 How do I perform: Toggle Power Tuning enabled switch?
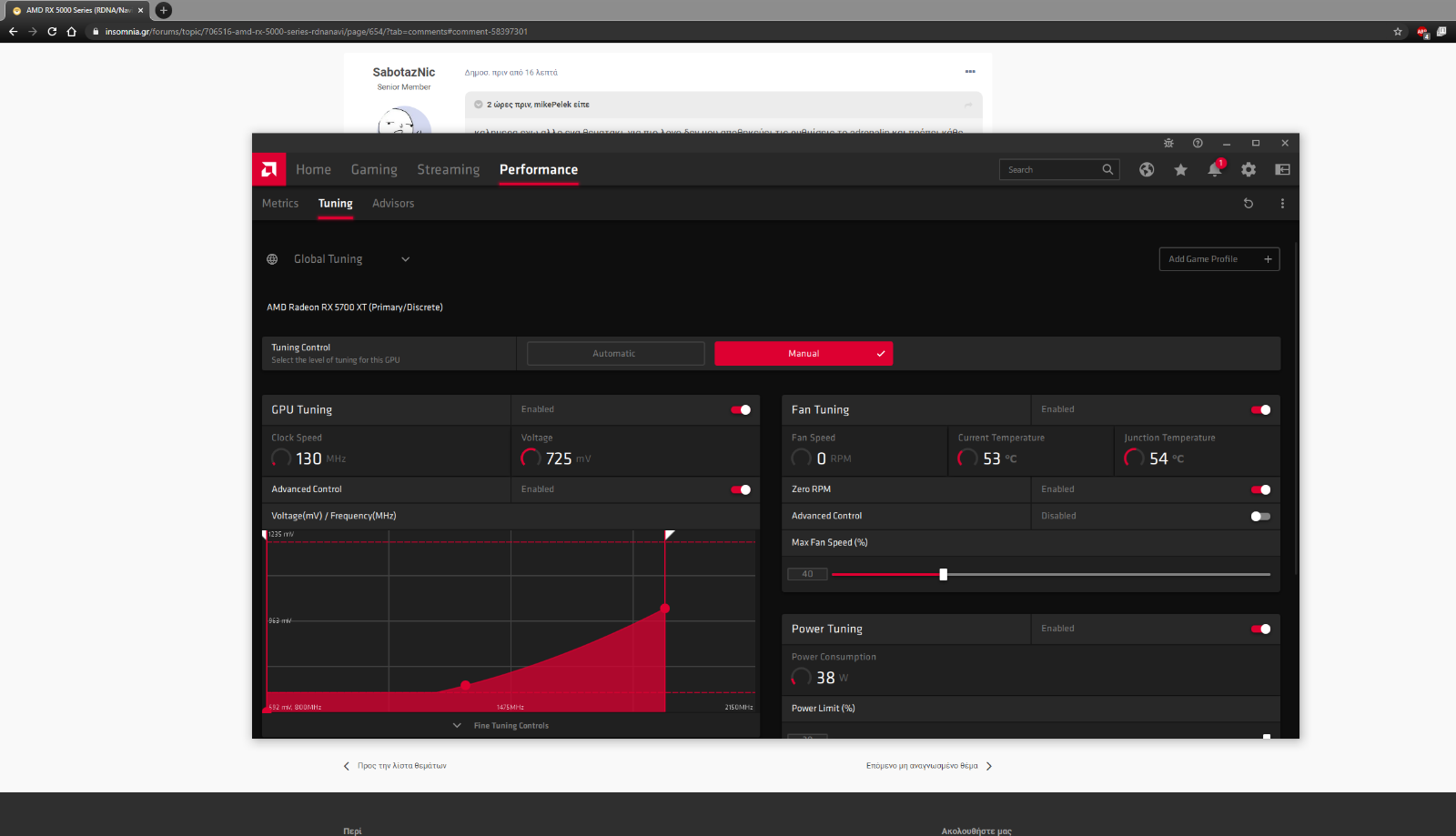click(x=1261, y=630)
